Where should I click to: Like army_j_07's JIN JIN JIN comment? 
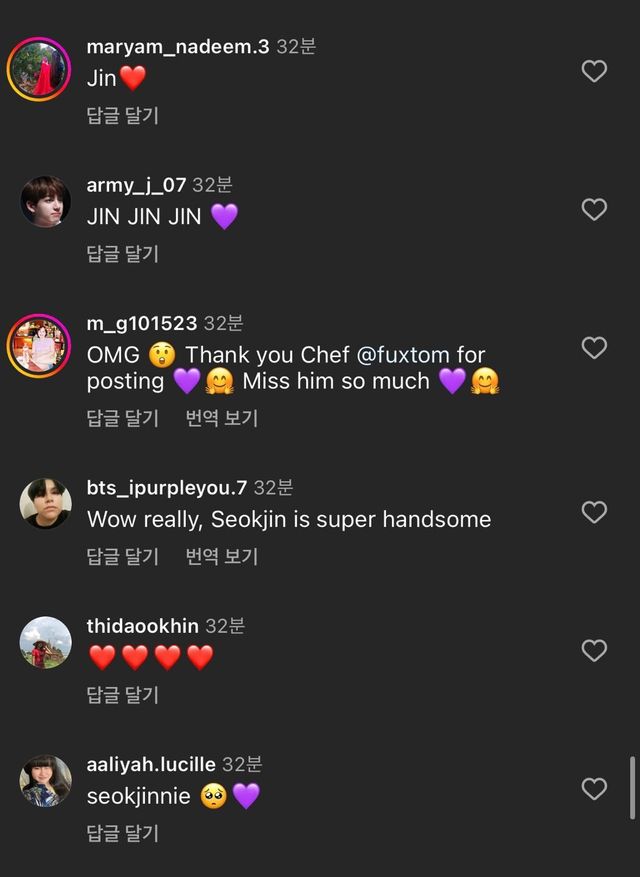(x=594, y=209)
